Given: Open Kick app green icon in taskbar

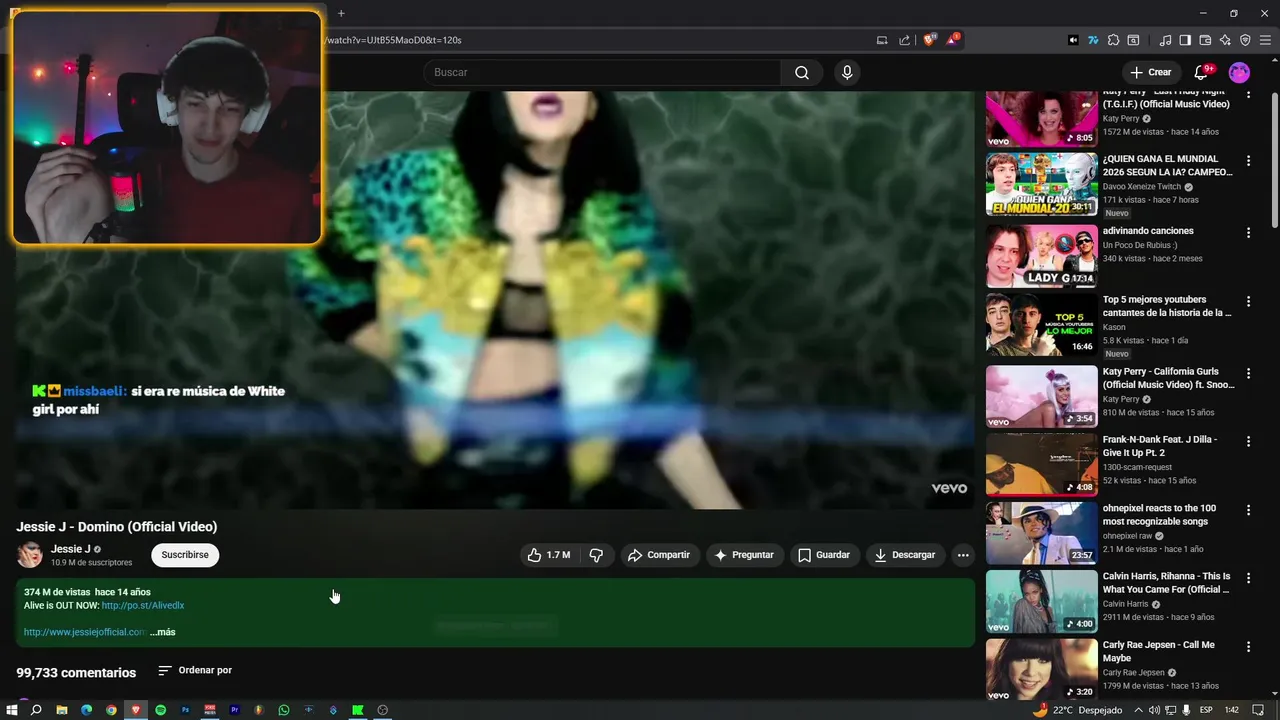Looking at the screenshot, I should pyautogui.click(x=357, y=710).
